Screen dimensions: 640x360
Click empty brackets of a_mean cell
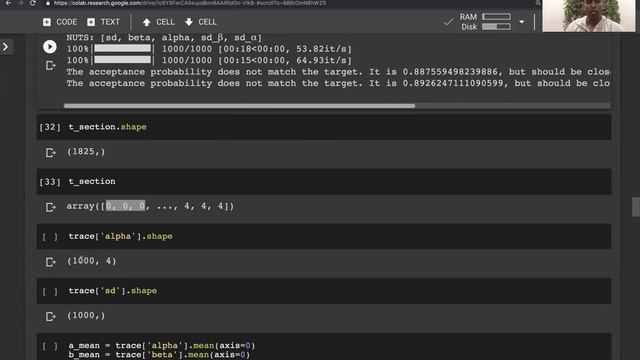[x=50, y=346]
